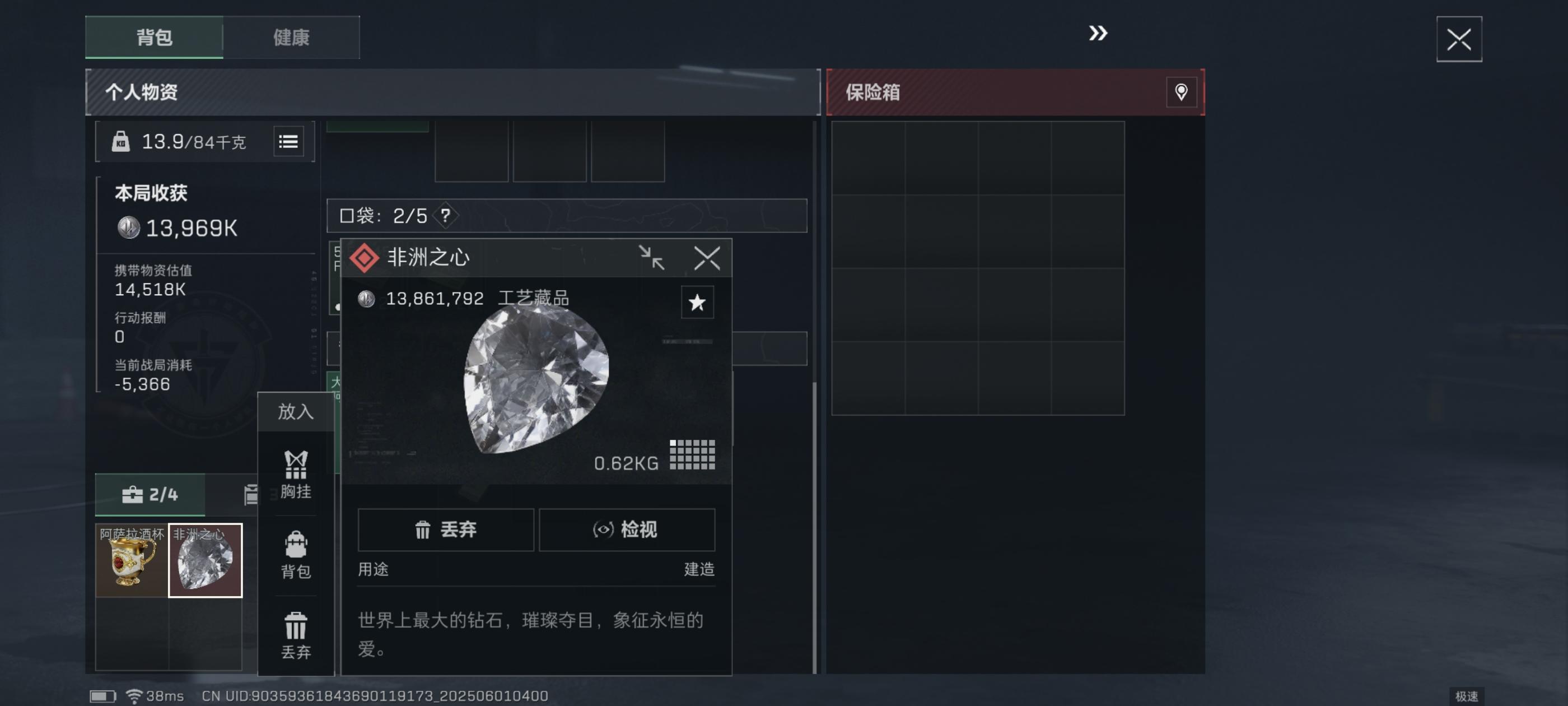Image resolution: width=1568 pixels, height=706 pixels.
Task: Select the trash 丢弃 icon in side menu
Action: 296,635
